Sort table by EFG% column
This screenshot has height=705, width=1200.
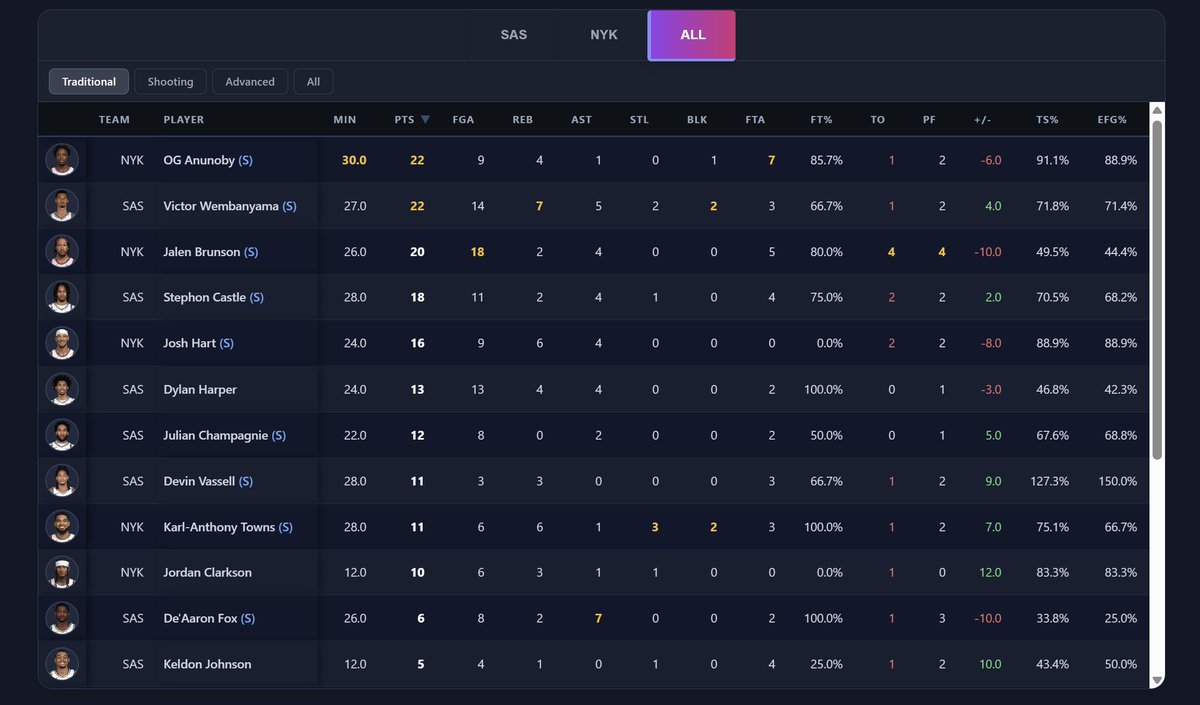[x=1111, y=120]
